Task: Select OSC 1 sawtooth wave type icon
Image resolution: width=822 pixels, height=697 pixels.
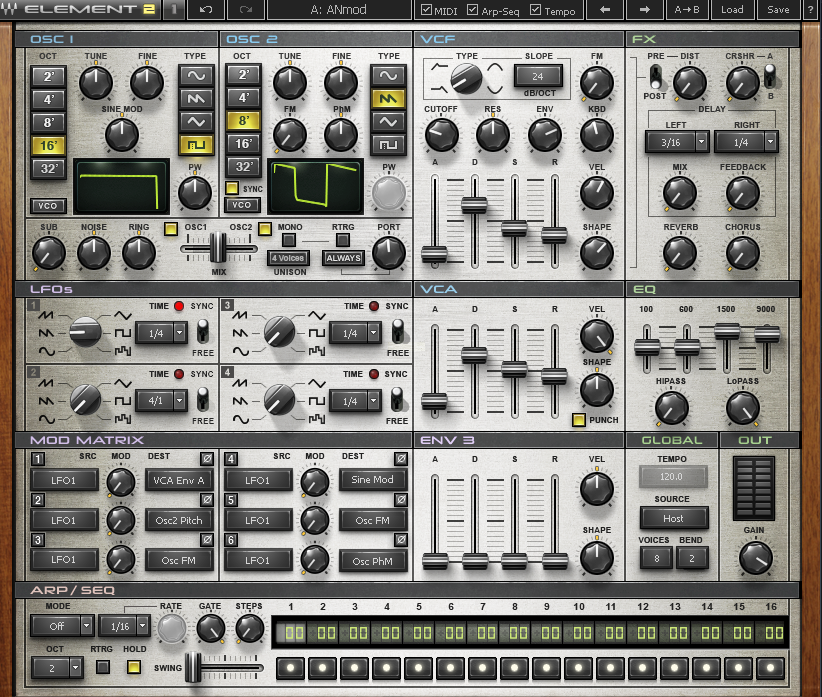Action: (196, 99)
